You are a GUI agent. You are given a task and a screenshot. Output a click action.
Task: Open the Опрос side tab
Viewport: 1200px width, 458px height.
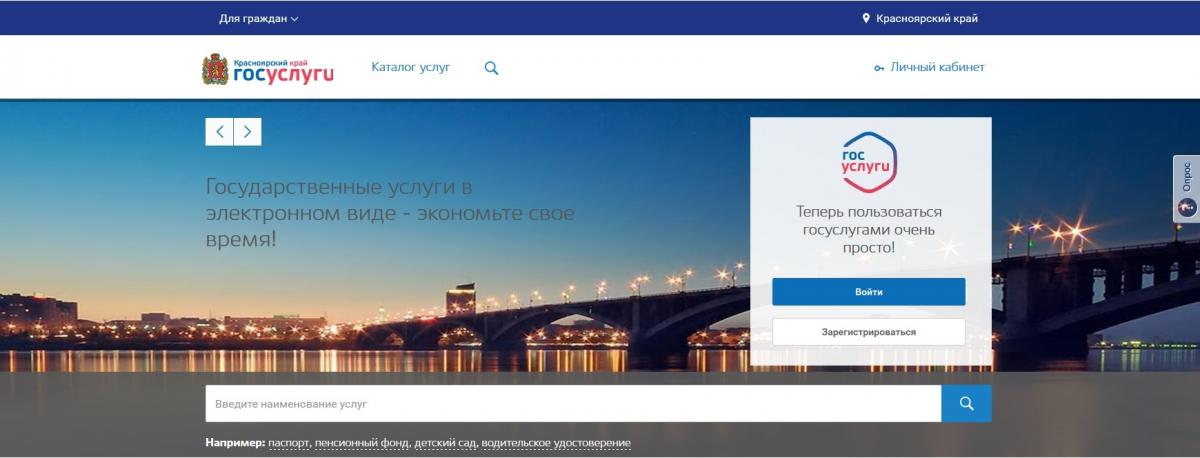coord(1186,188)
